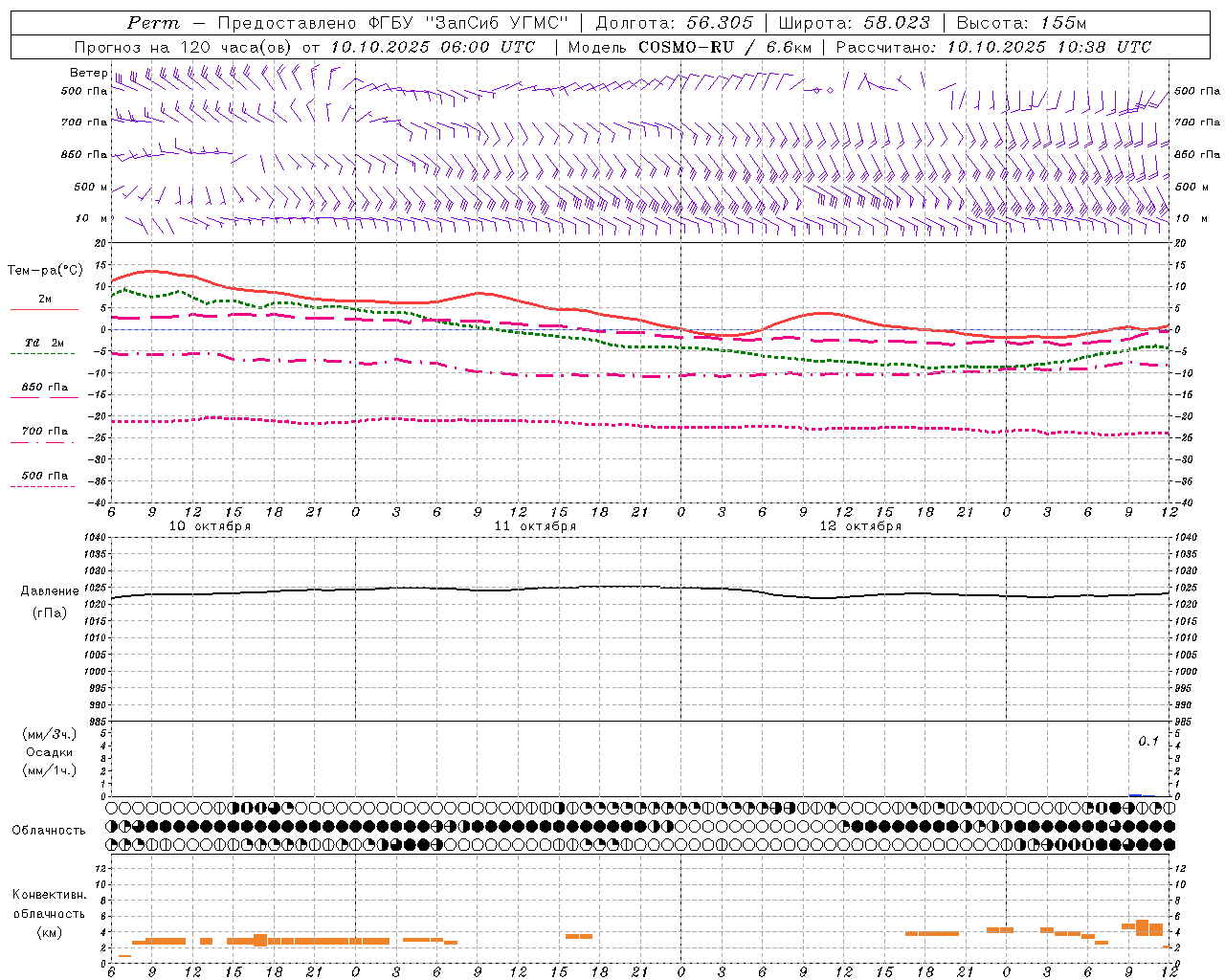This screenshot has width=1225, height=980.
Task: Click the "(мм/3ч.)" precipitation unit label
Action: [50, 734]
